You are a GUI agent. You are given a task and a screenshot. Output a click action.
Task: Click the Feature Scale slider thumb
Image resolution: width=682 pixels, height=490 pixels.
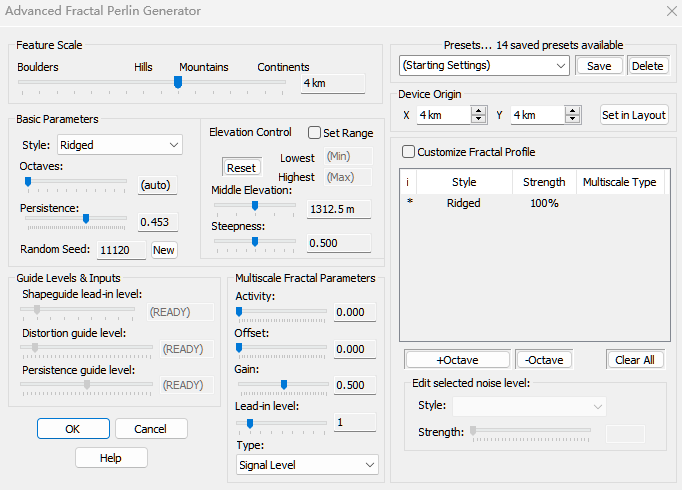point(178,82)
